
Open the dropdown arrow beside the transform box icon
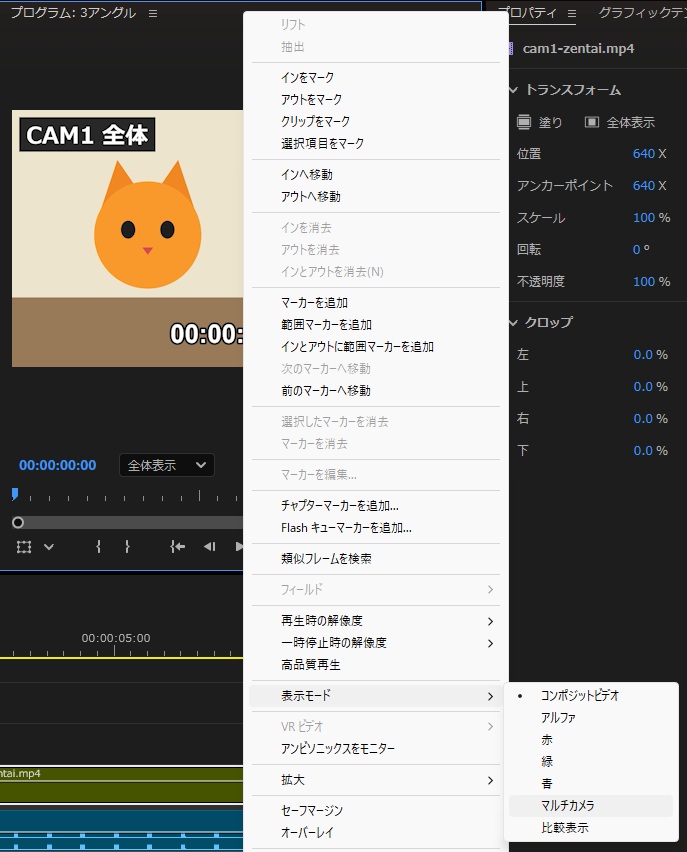click(x=49, y=547)
